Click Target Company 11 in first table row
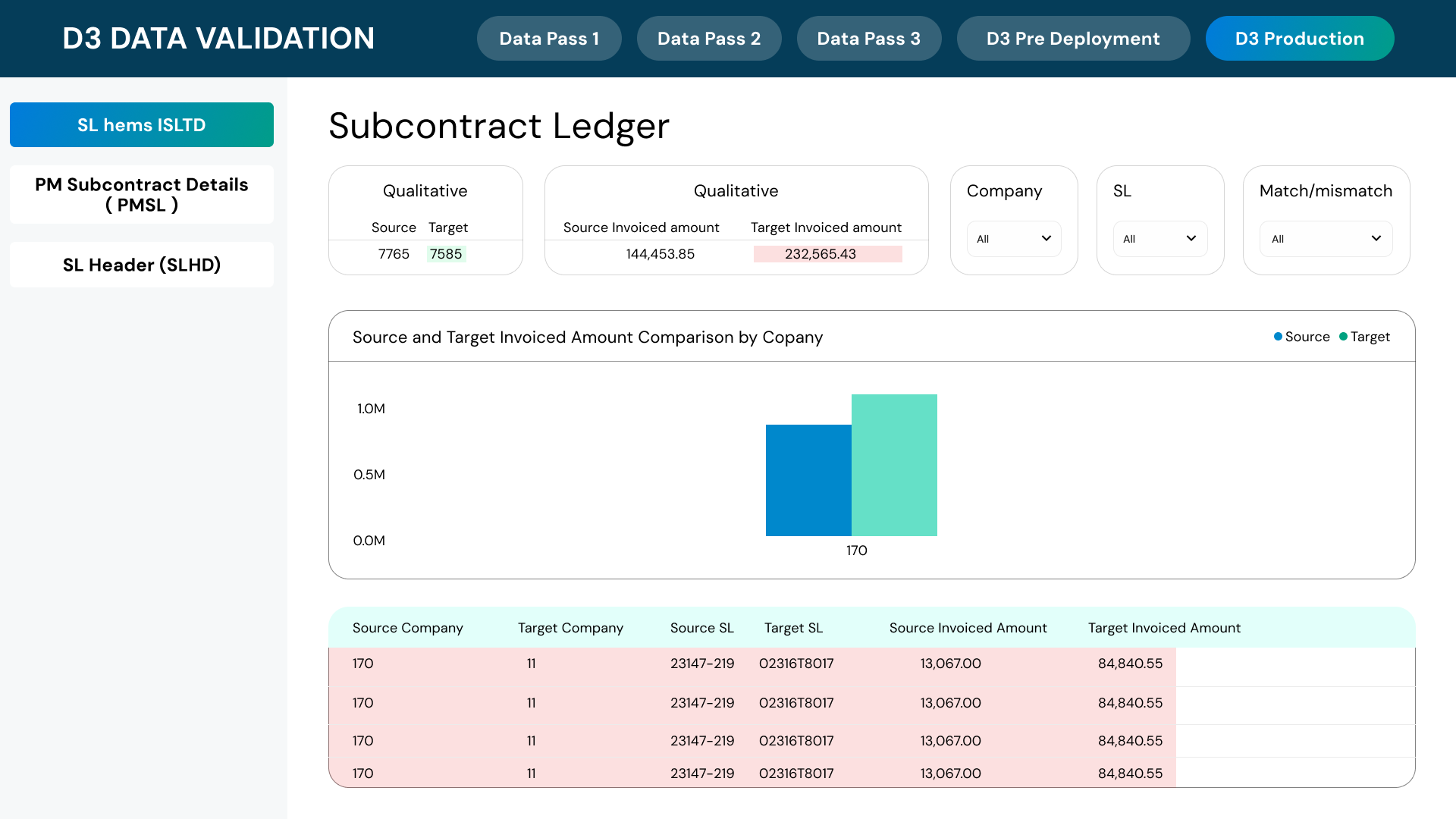The image size is (1456, 819). tap(532, 664)
